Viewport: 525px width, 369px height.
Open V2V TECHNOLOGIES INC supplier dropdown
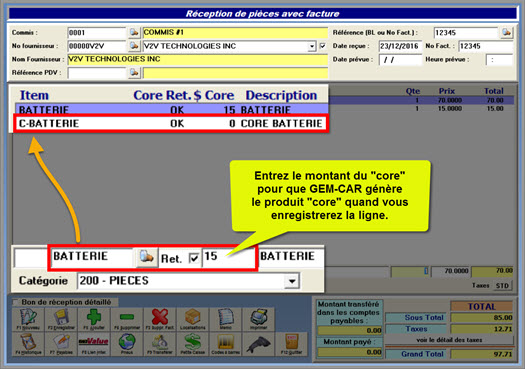click(312, 46)
